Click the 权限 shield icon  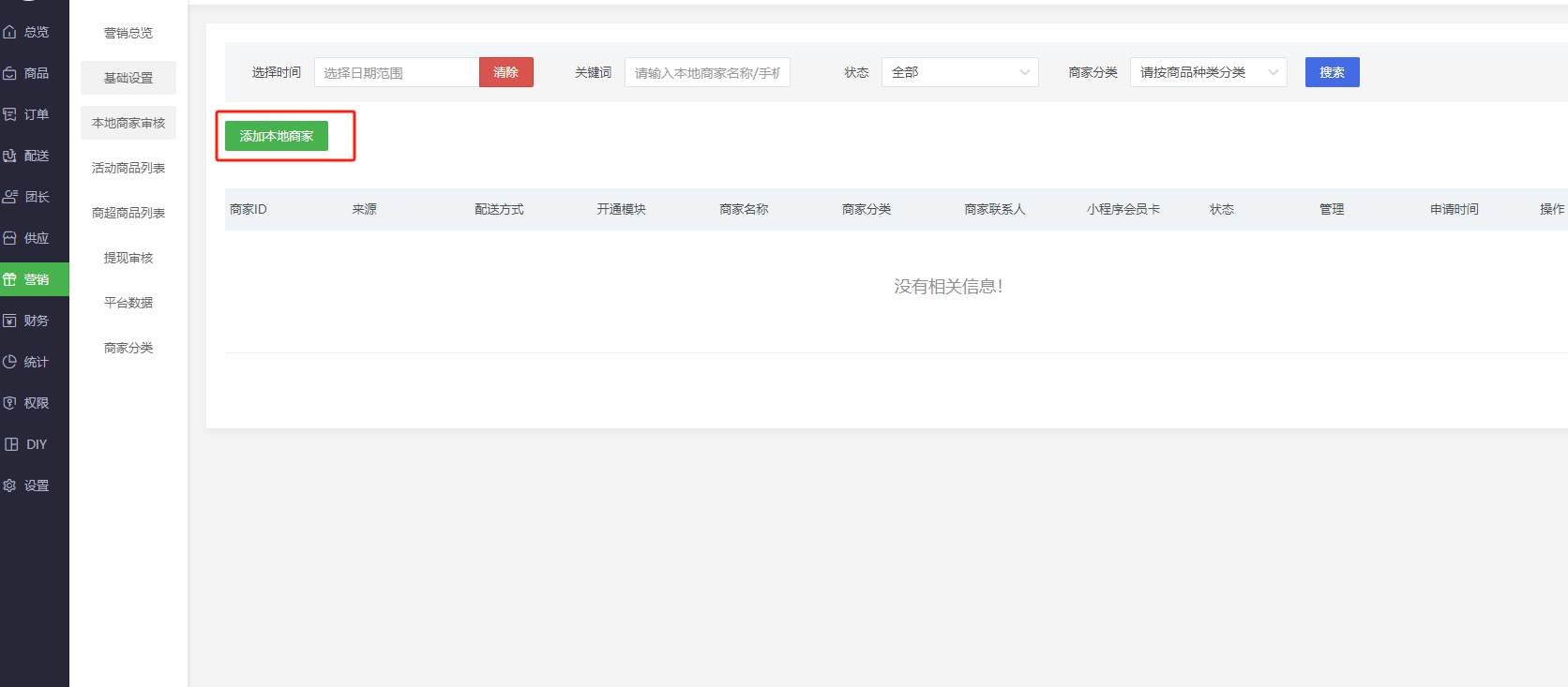[10, 403]
